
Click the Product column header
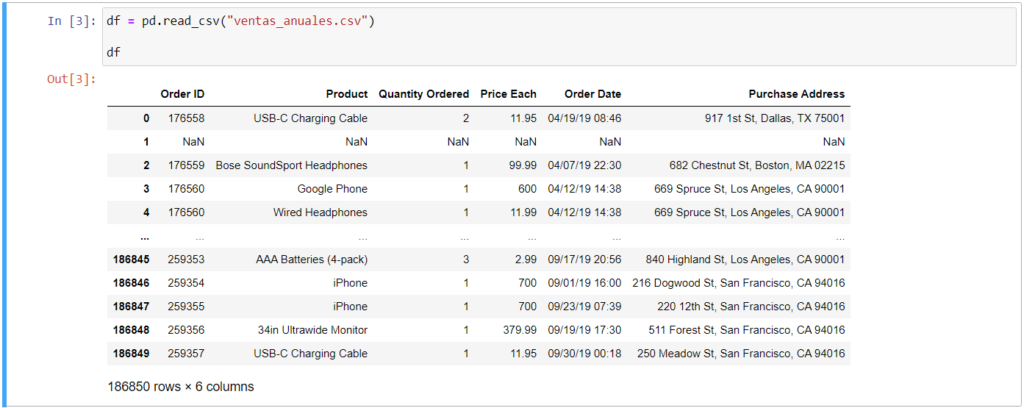[x=346, y=94]
